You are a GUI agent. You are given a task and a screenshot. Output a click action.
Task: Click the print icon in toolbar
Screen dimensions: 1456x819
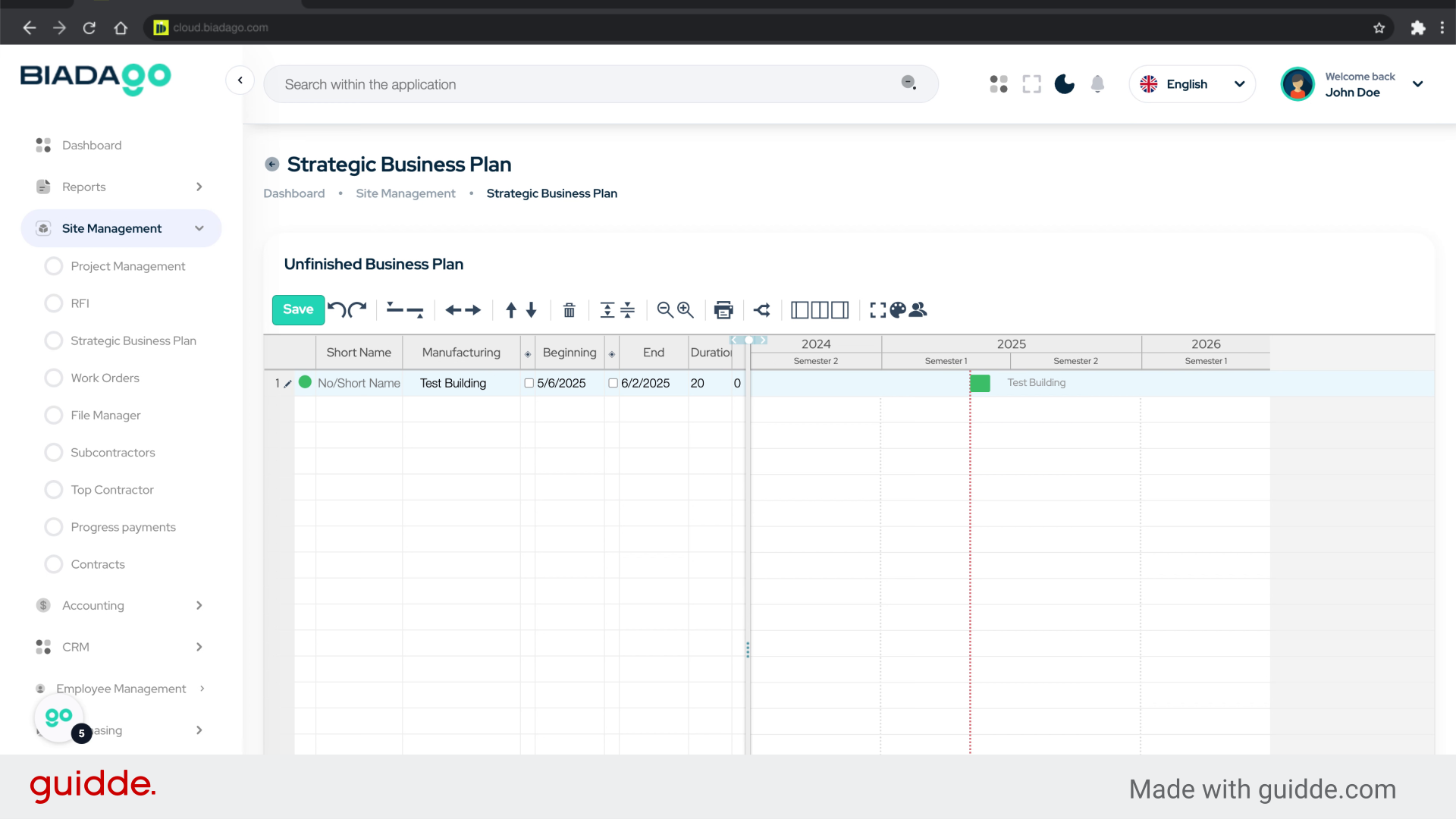tap(723, 309)
